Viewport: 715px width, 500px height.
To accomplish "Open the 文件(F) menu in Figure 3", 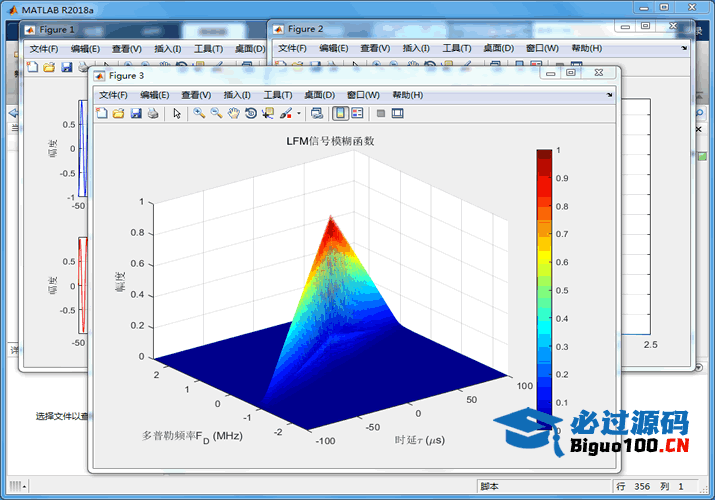I will pos(113,95).
